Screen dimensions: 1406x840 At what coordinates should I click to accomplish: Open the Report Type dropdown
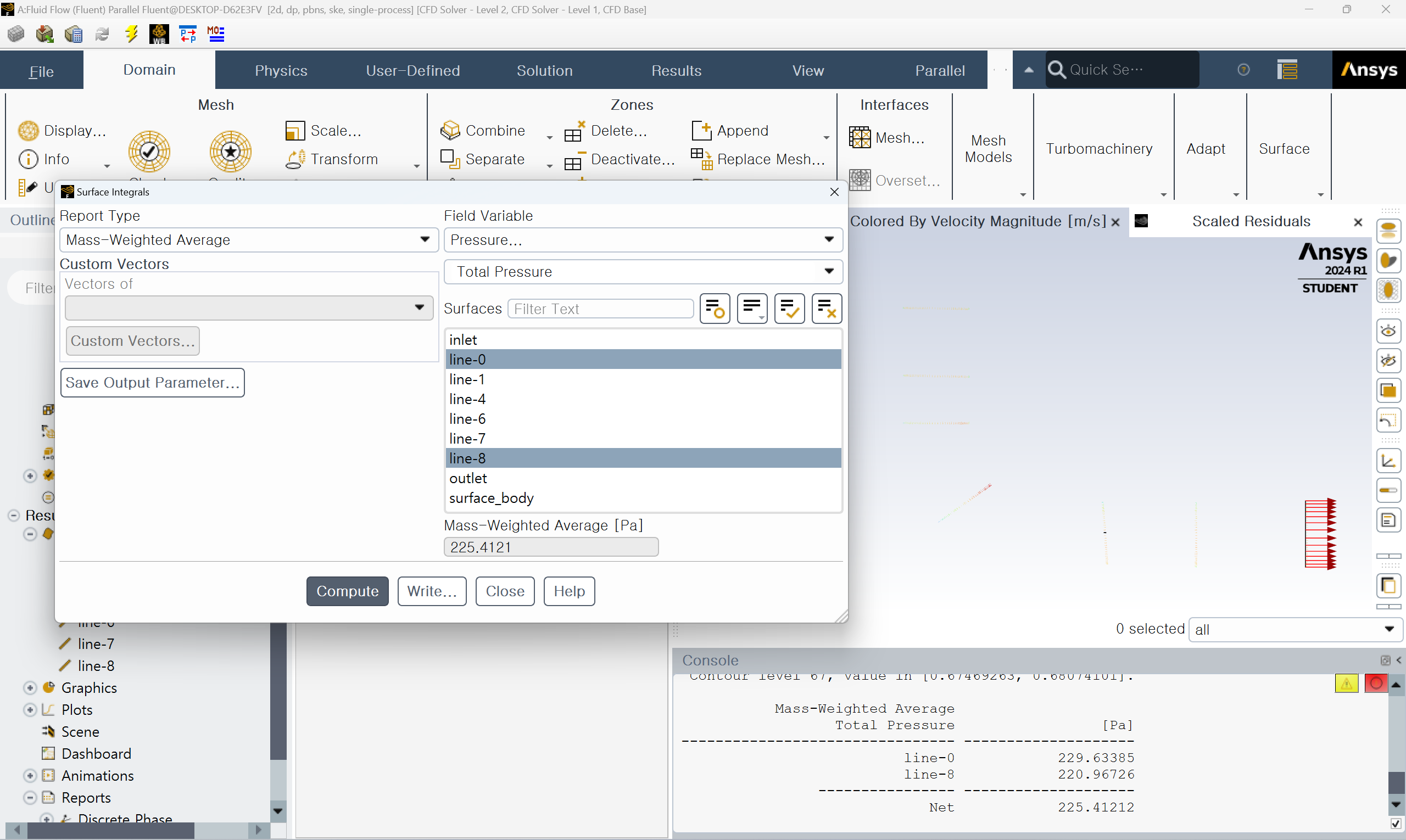click(x=249, y=240)
